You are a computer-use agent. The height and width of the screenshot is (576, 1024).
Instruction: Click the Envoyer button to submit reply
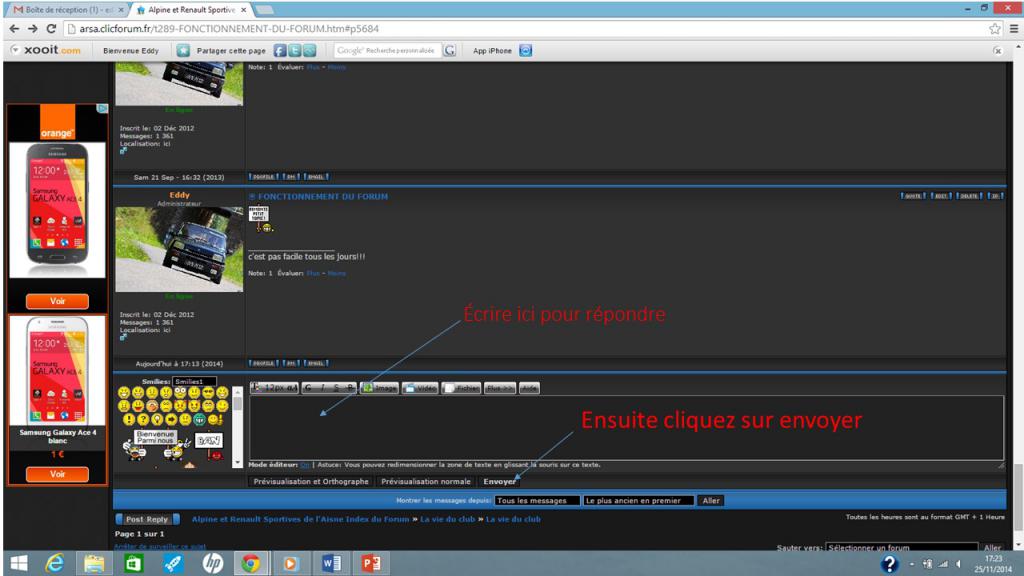click(500, 481)
